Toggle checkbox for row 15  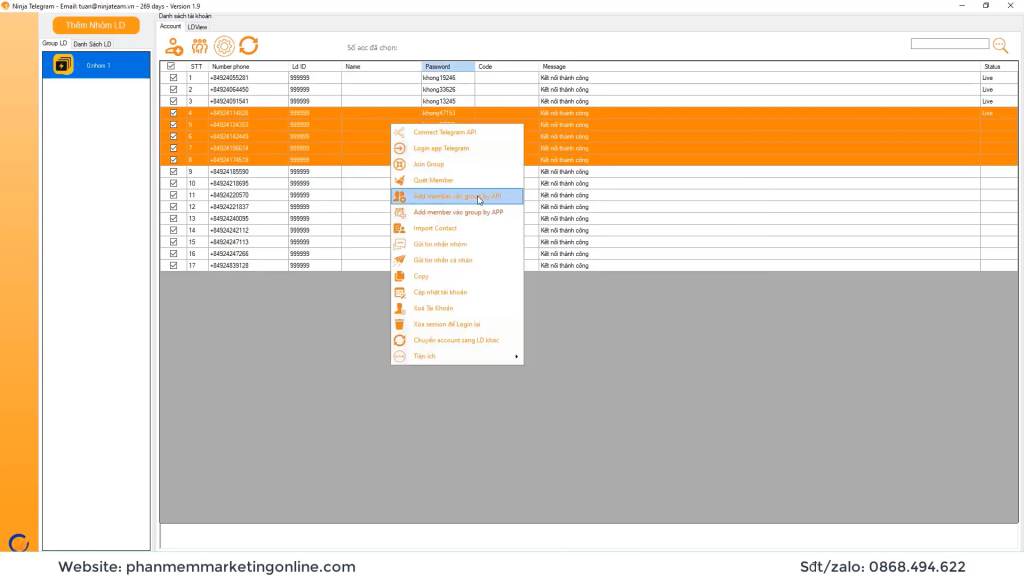pyautogui.click(x=173, y=242)
